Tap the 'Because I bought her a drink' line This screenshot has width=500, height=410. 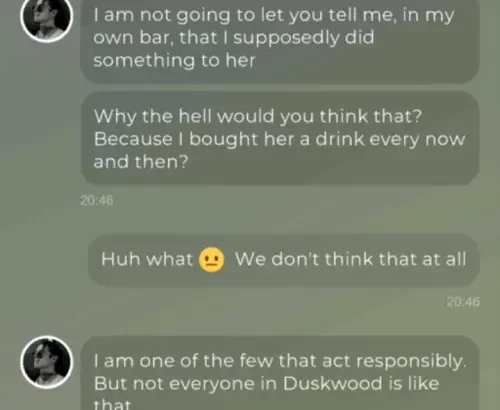(x=279, y=139)
